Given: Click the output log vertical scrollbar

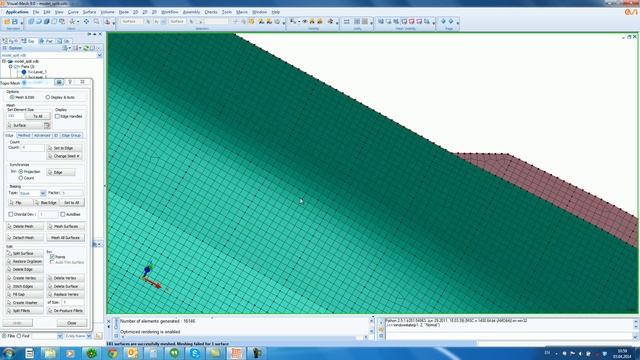Looking at the screenshot, I should coord(371,327).
